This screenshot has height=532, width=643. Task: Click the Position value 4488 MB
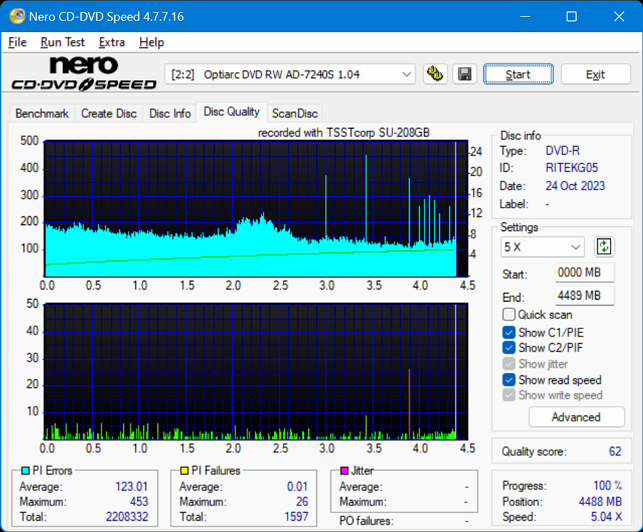tap(600, 502)
